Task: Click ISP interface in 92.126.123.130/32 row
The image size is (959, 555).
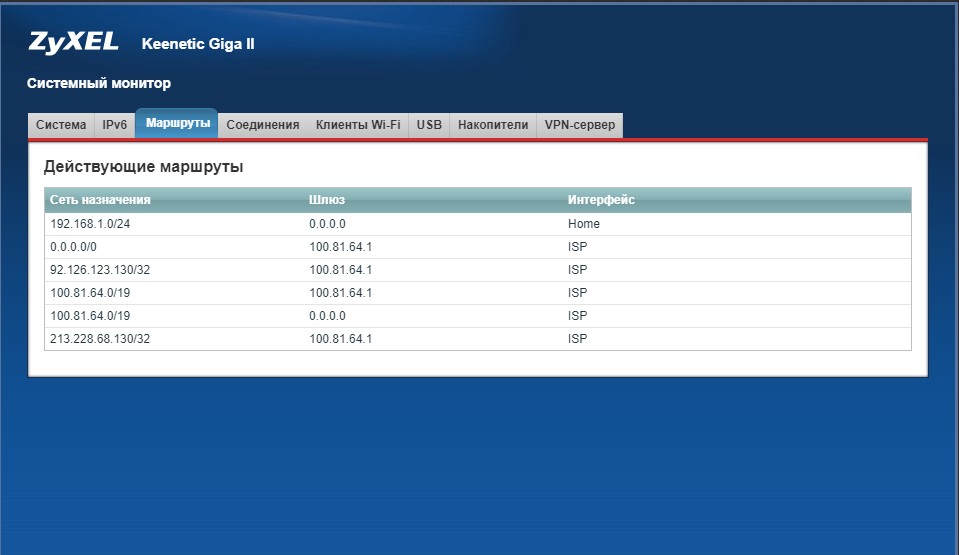Action: point(577,270)
